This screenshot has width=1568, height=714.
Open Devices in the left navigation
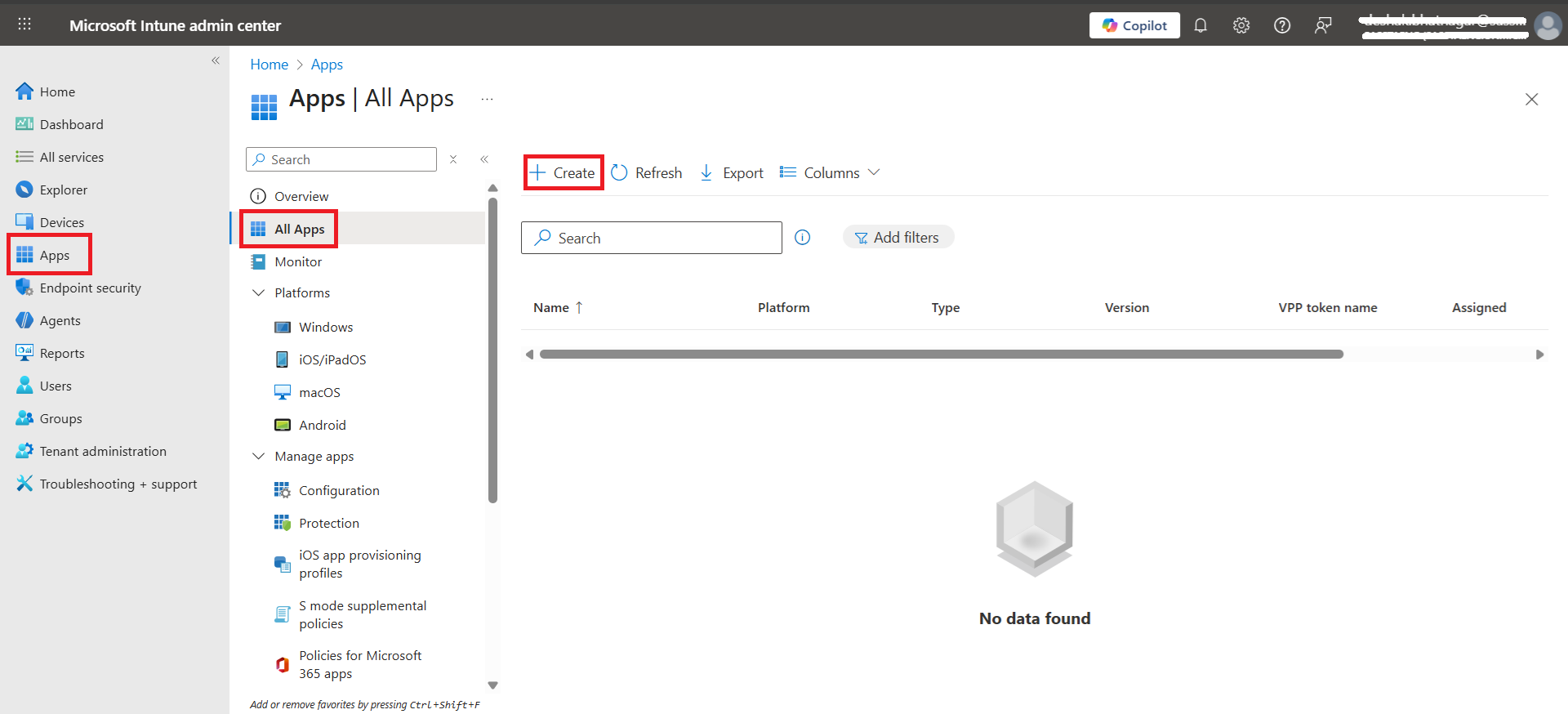pos(61,223)
